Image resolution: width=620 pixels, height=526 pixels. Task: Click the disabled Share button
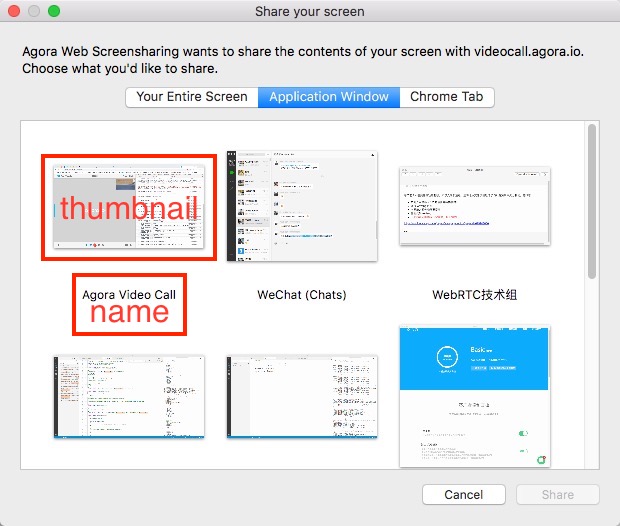coord(558,494)
